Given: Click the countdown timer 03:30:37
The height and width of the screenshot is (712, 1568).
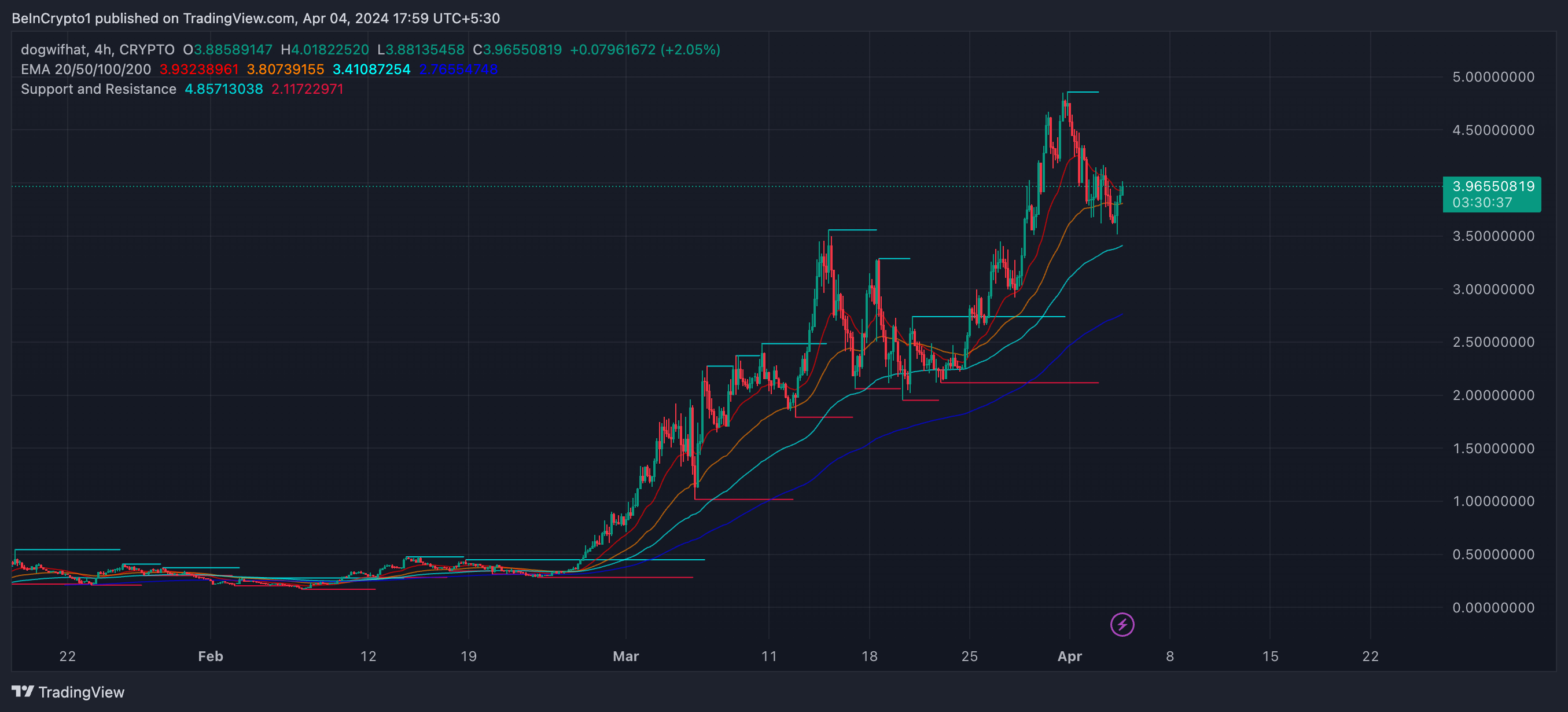Looking at the screenshot, I should (1482, 202).
